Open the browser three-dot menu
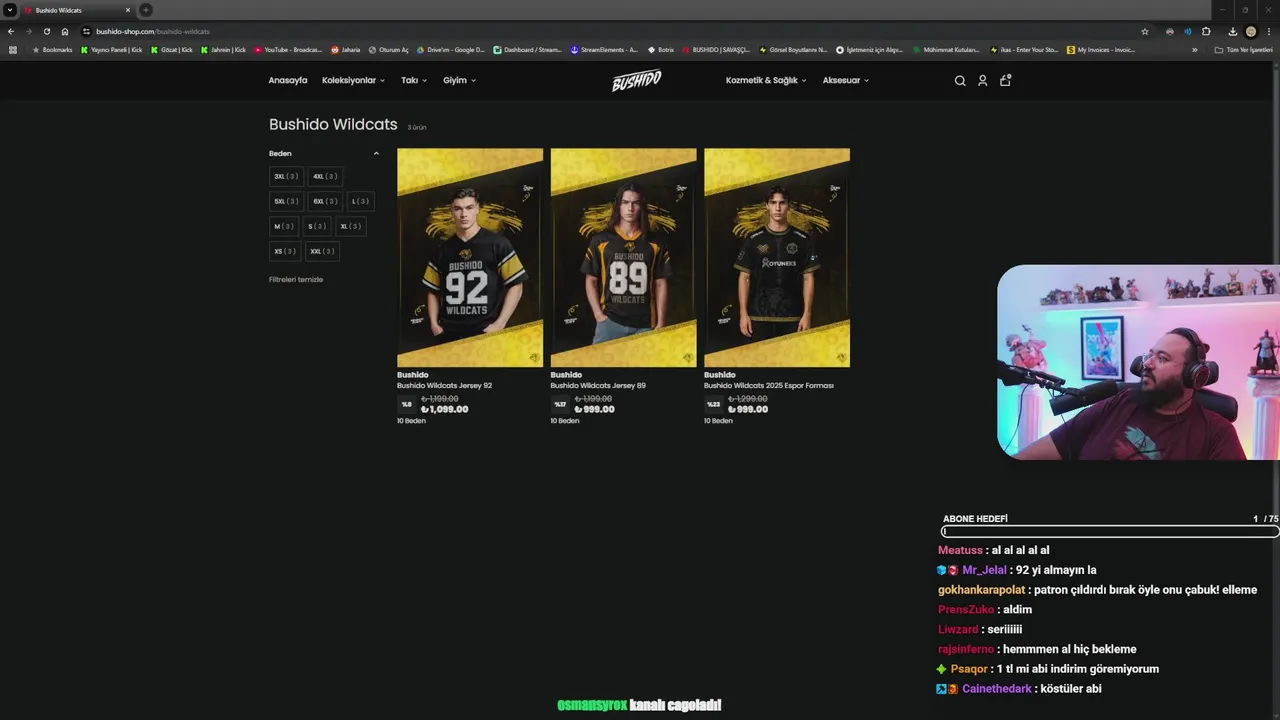 tap(1269, 31)
